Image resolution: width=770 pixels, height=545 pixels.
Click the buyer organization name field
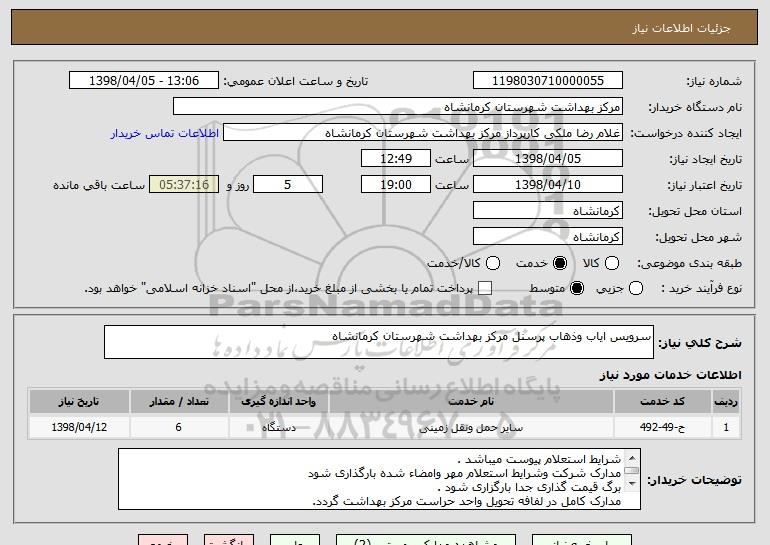[398, 107]
